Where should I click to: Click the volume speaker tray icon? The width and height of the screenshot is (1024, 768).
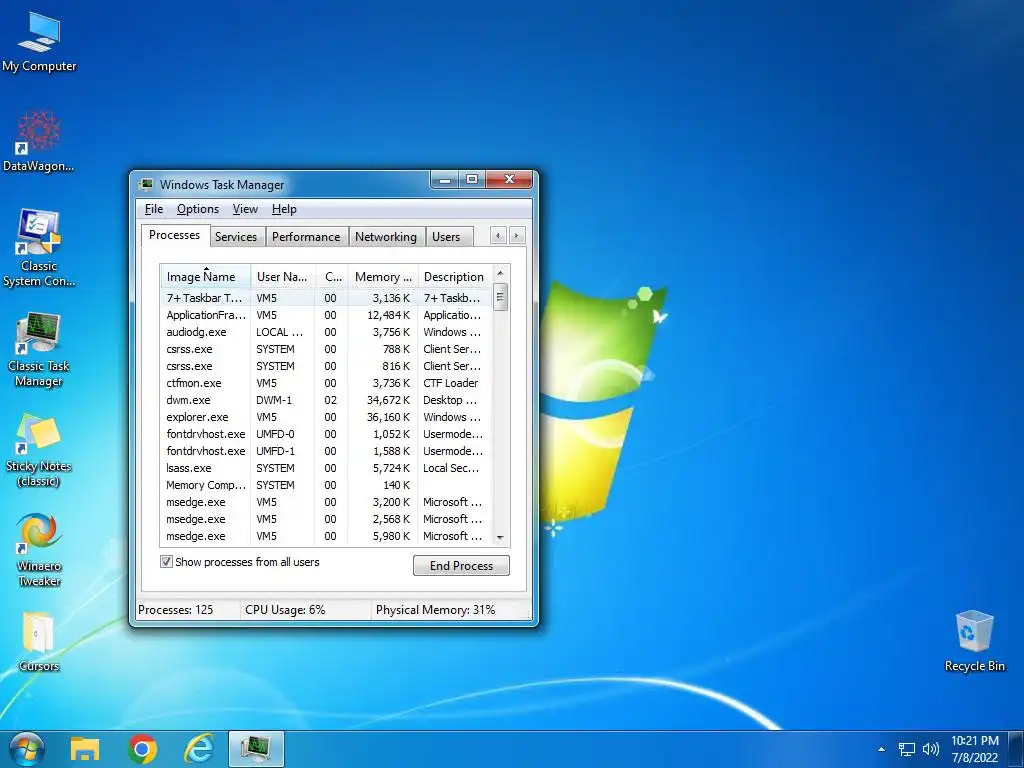(930, 749)
